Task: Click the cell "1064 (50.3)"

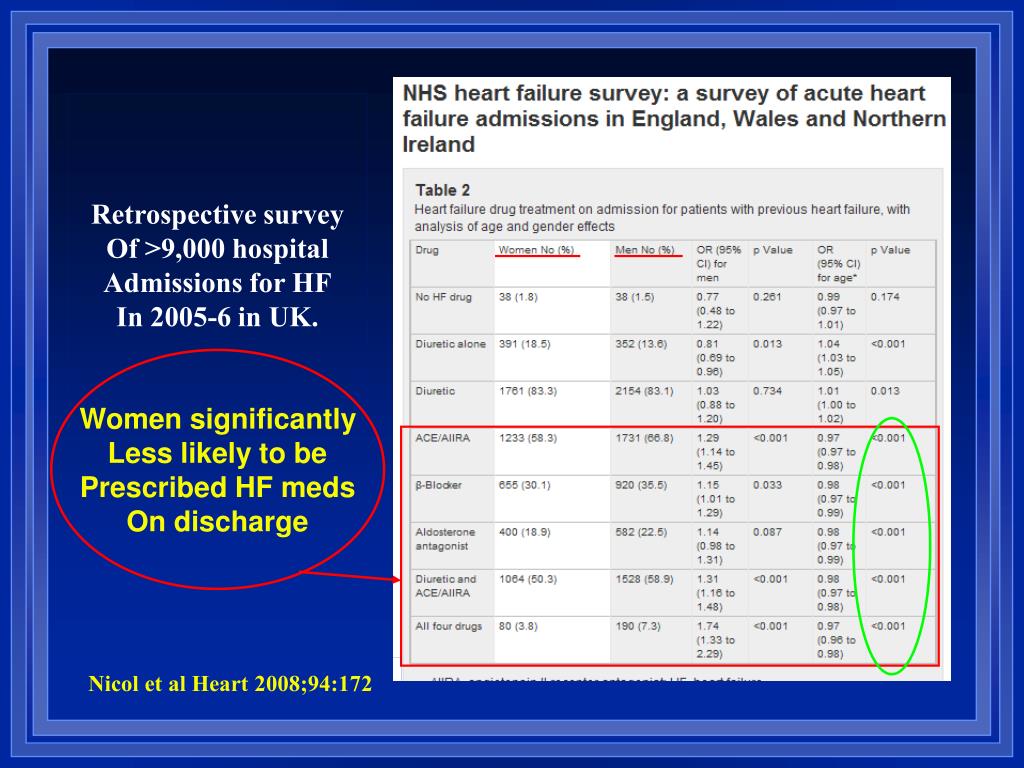Action: click(x=528, y=579)
